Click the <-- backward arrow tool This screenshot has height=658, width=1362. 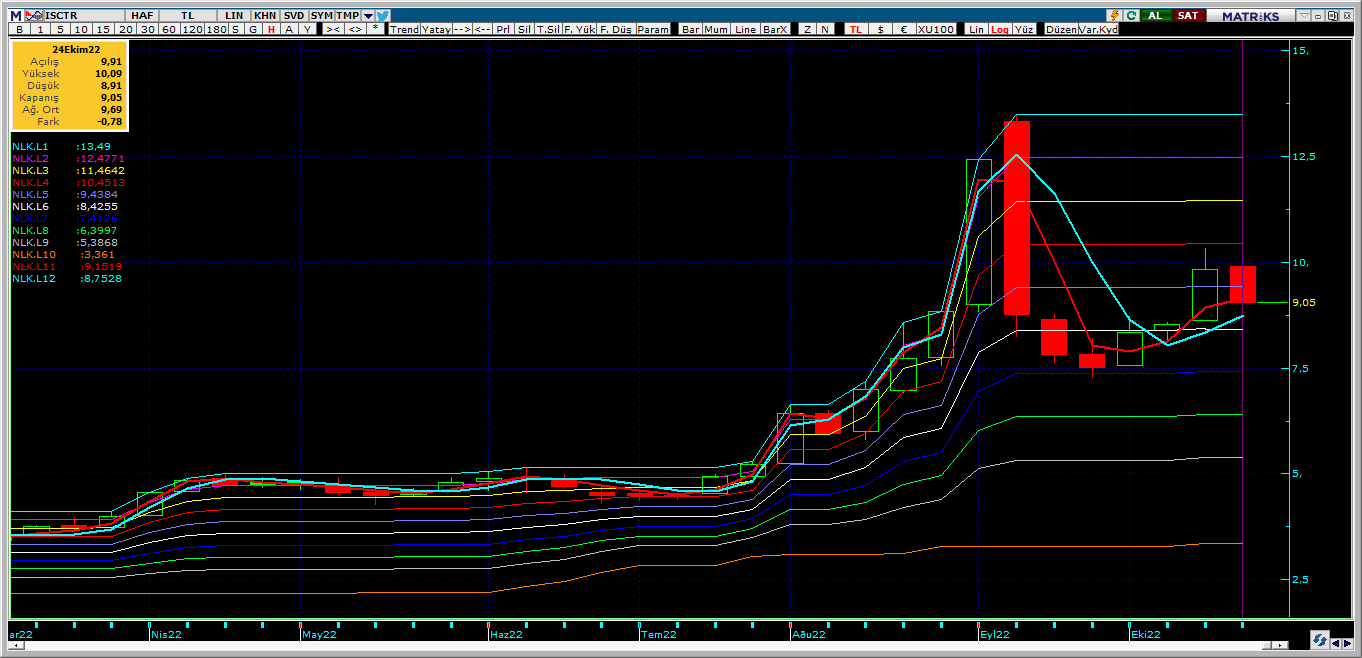[482, 29]
